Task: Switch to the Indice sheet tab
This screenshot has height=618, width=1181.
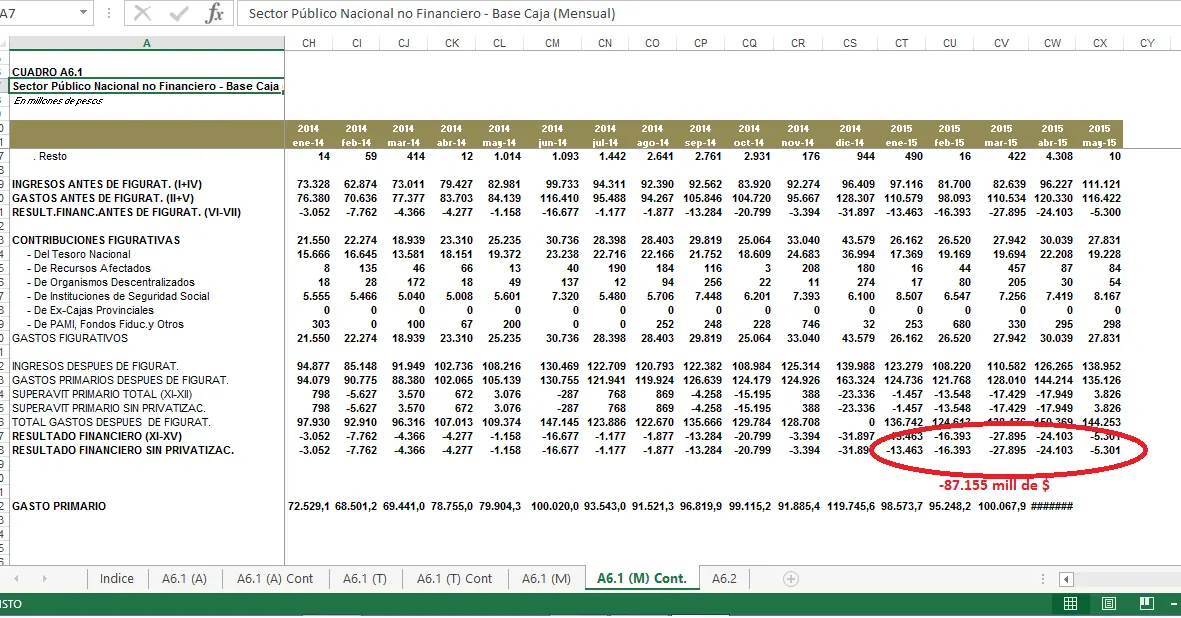Action: (117, 578)
